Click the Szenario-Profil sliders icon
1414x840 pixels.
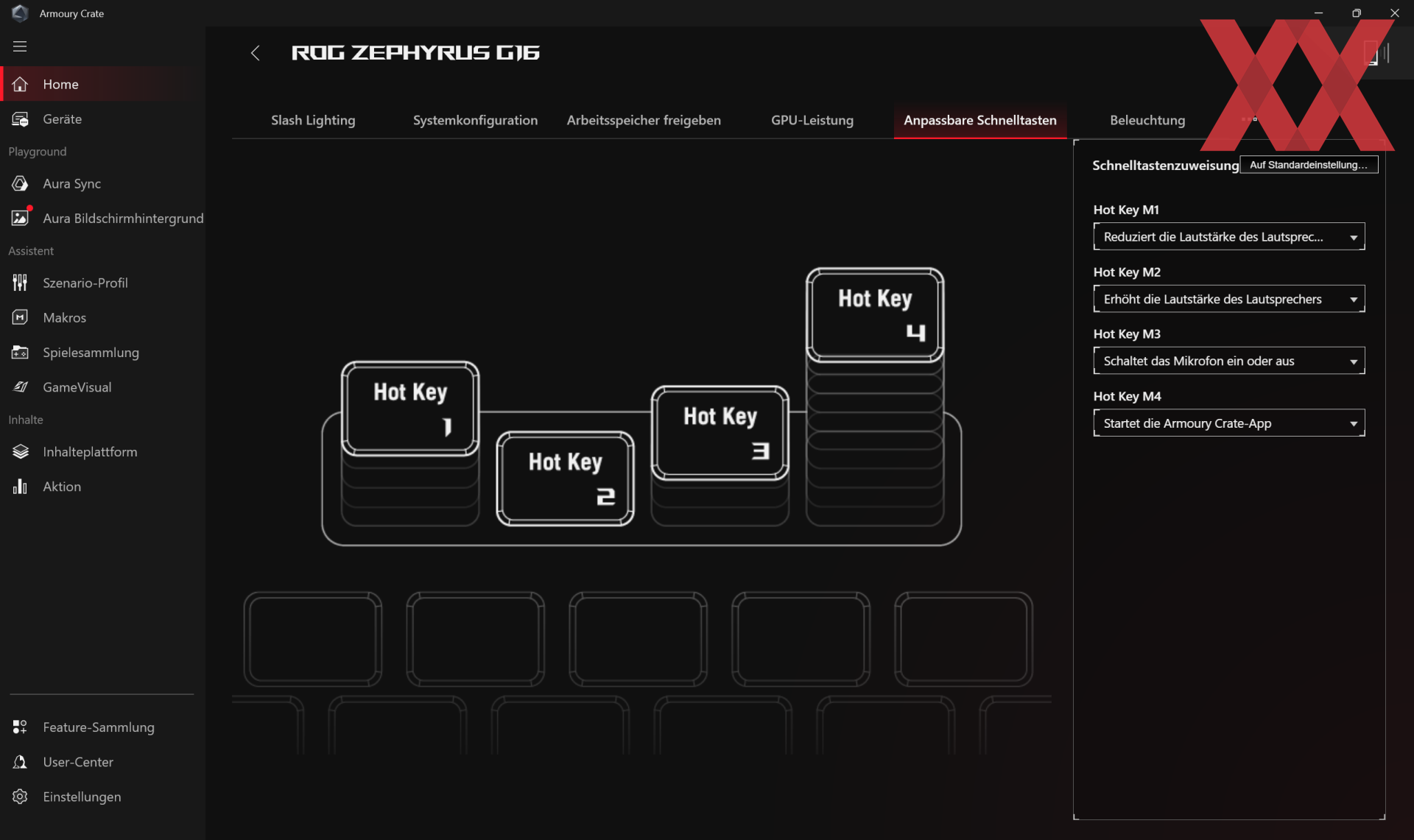point(20,283)
